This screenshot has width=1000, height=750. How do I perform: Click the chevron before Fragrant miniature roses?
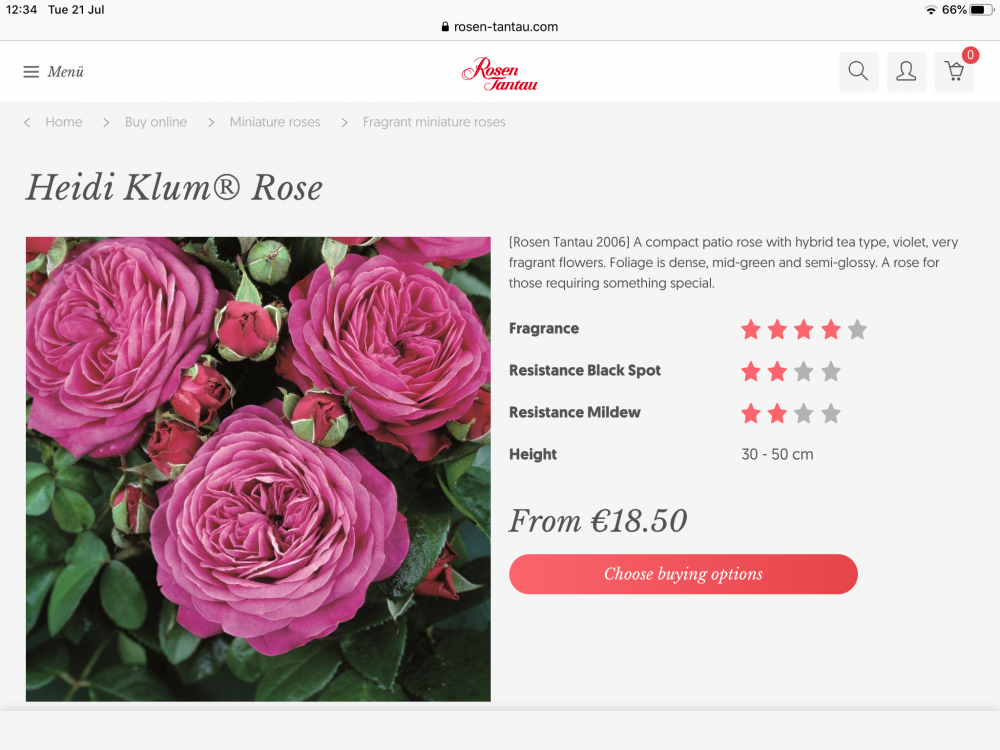344,122
